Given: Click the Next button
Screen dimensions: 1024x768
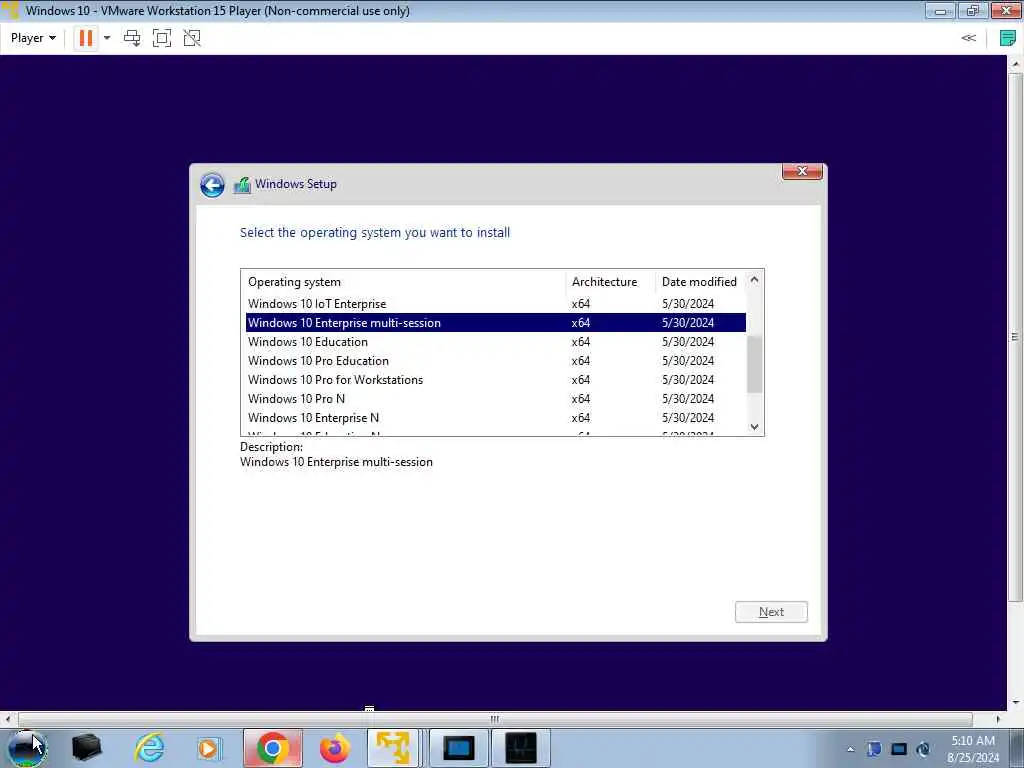Looking at the screenshot, I should click(x=771, y=612).
